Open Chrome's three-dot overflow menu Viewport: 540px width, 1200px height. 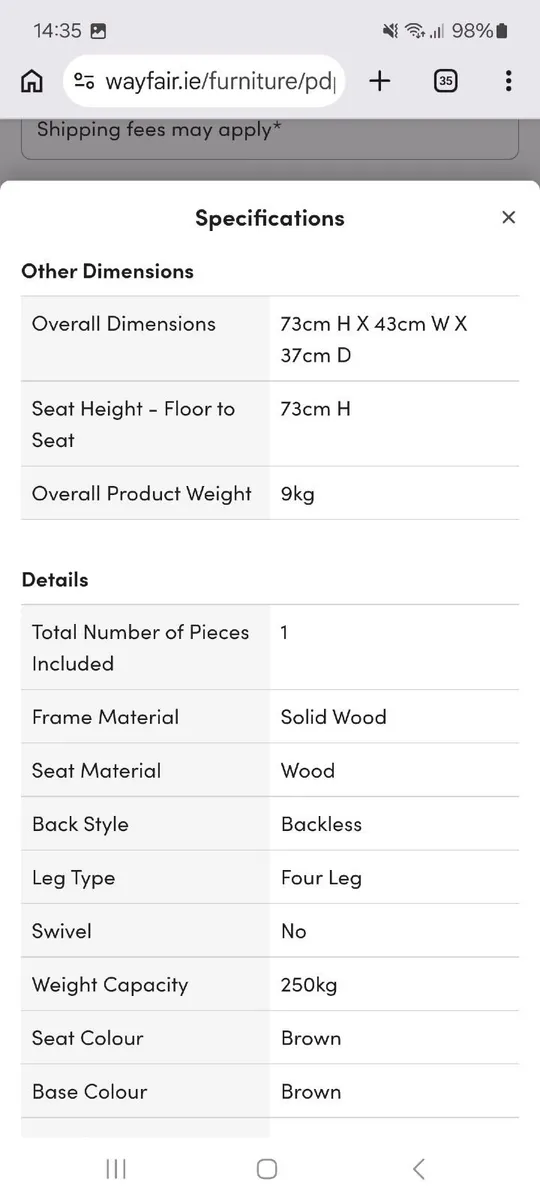[509, 81]
